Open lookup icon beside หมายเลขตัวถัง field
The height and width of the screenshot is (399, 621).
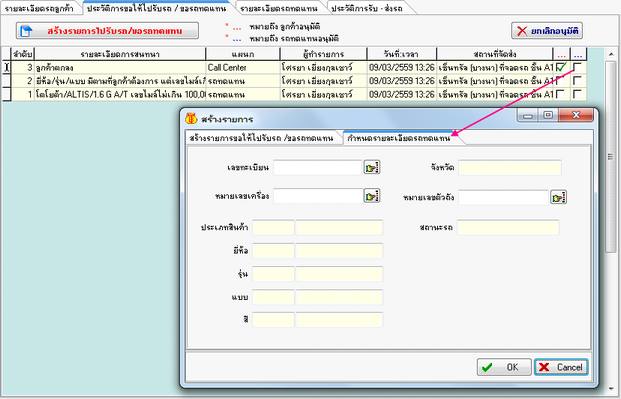click(558, 197)
